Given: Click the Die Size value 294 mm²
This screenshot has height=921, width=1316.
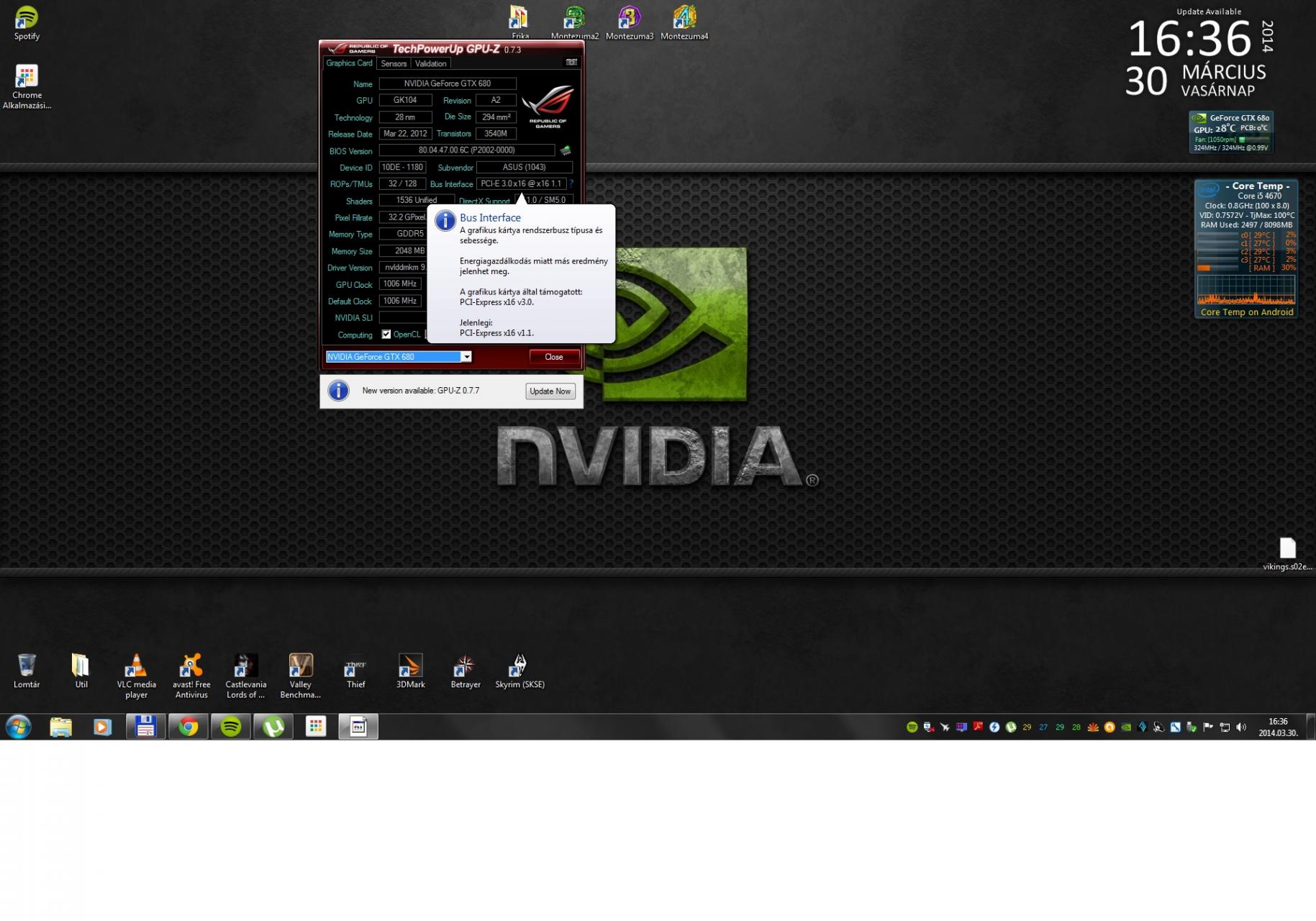Looking at the screenshot, I should click(496, 117).
